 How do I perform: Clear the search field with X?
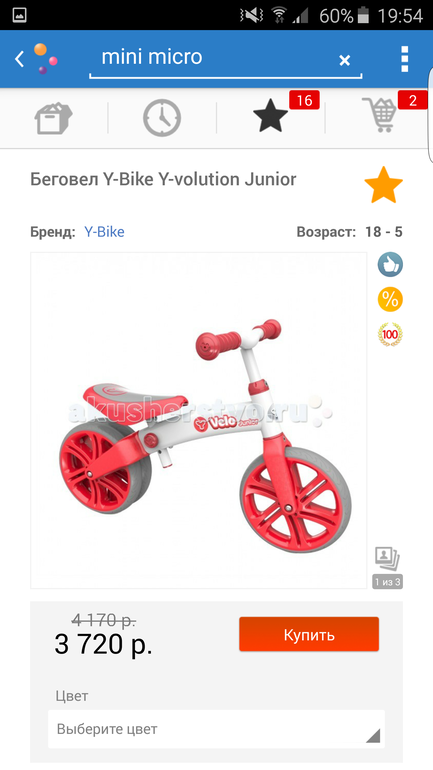click(x=345, y=60)
